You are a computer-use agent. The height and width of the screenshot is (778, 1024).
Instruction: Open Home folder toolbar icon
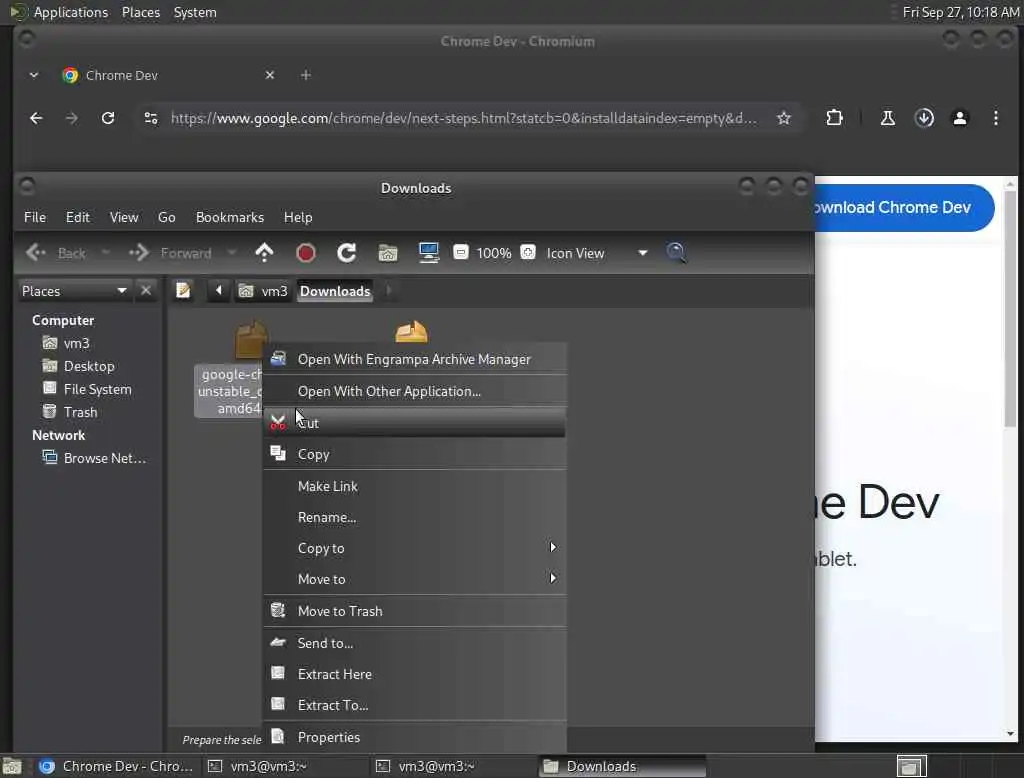click(x=388, y=253)
